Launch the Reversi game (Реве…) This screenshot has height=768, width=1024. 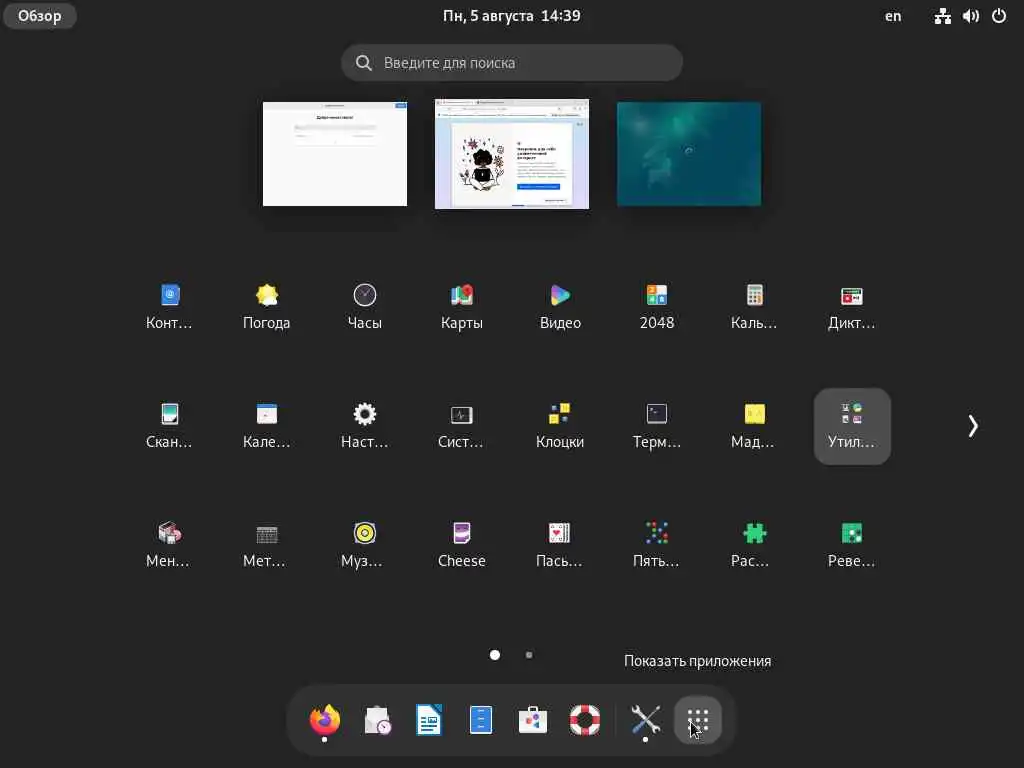(852, 545)
